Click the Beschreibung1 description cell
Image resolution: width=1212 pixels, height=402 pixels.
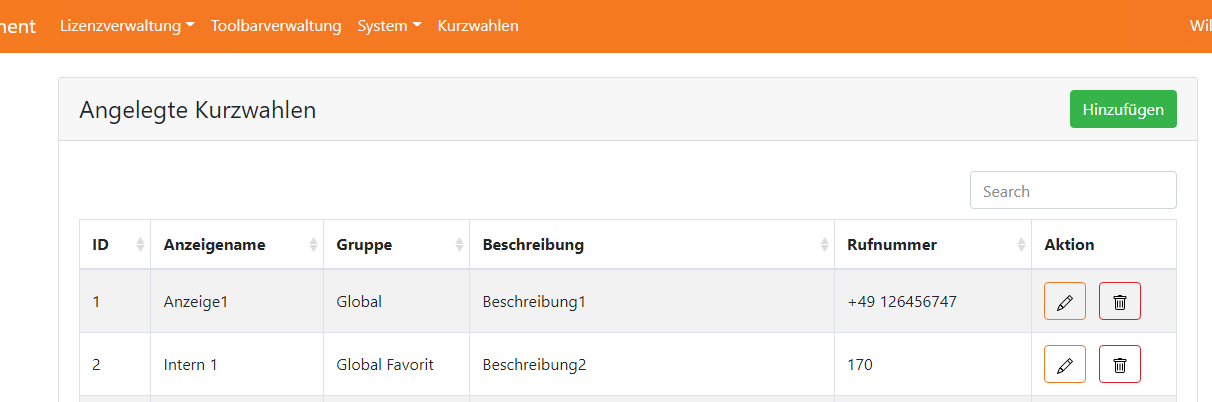point(533,301)
